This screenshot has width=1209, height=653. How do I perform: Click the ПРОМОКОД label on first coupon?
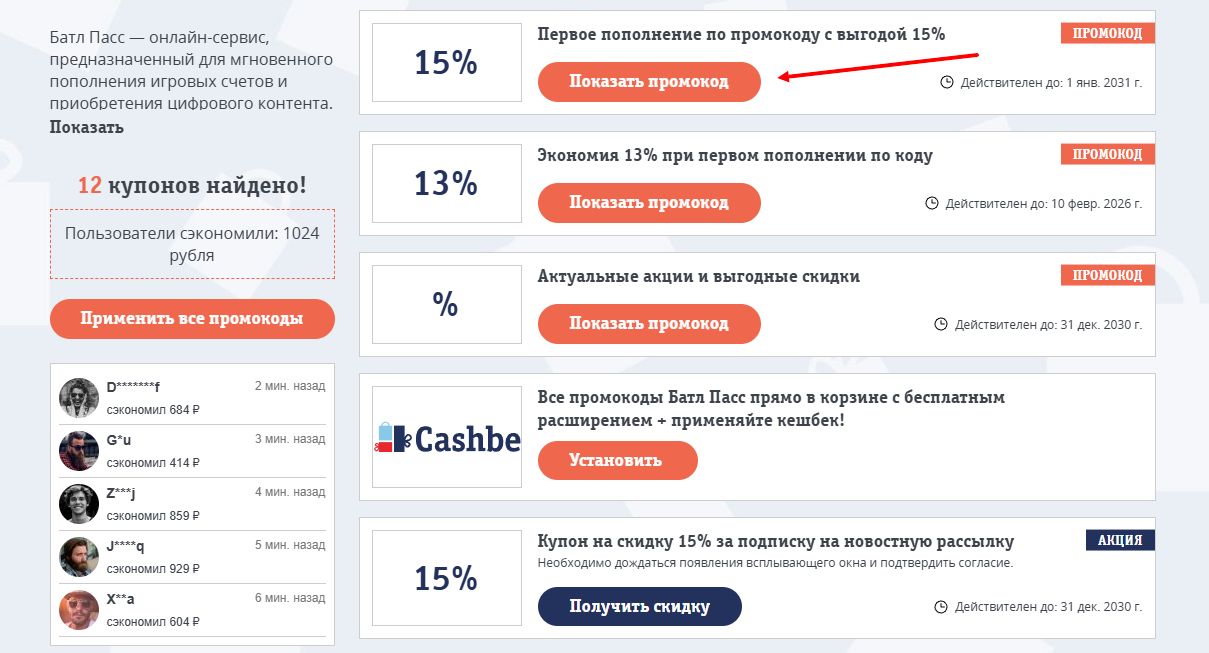[1106, 32]
